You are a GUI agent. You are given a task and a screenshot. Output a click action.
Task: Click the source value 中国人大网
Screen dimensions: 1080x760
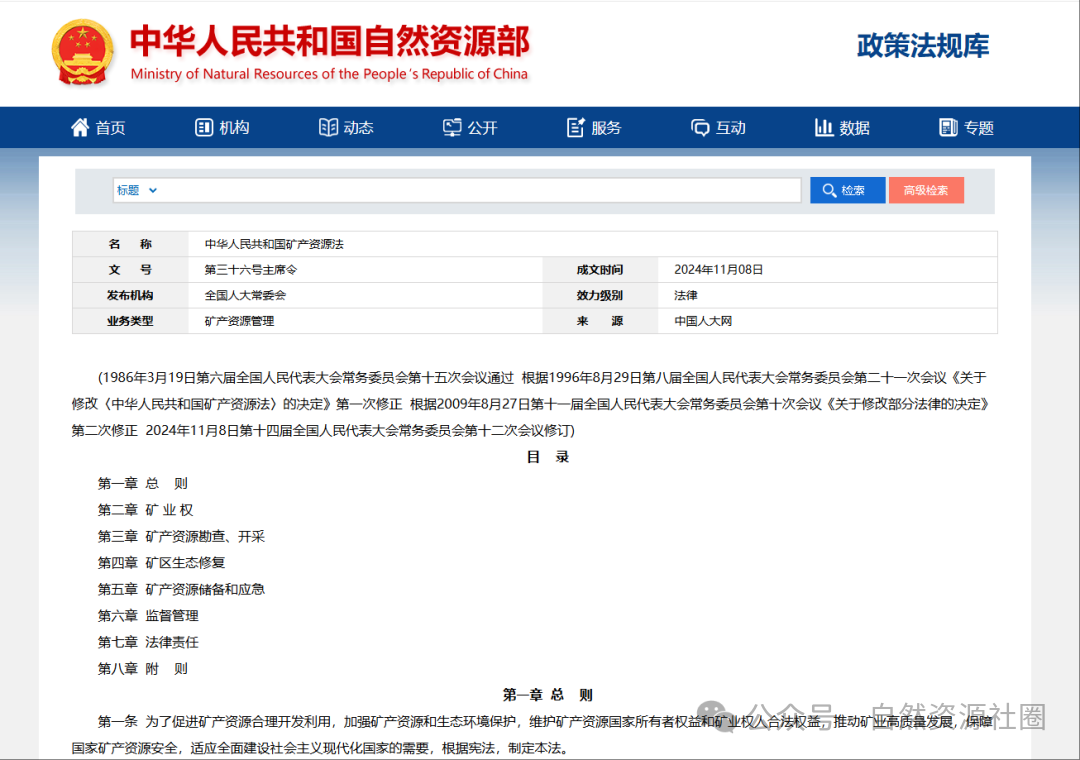[x=703, y=321]
